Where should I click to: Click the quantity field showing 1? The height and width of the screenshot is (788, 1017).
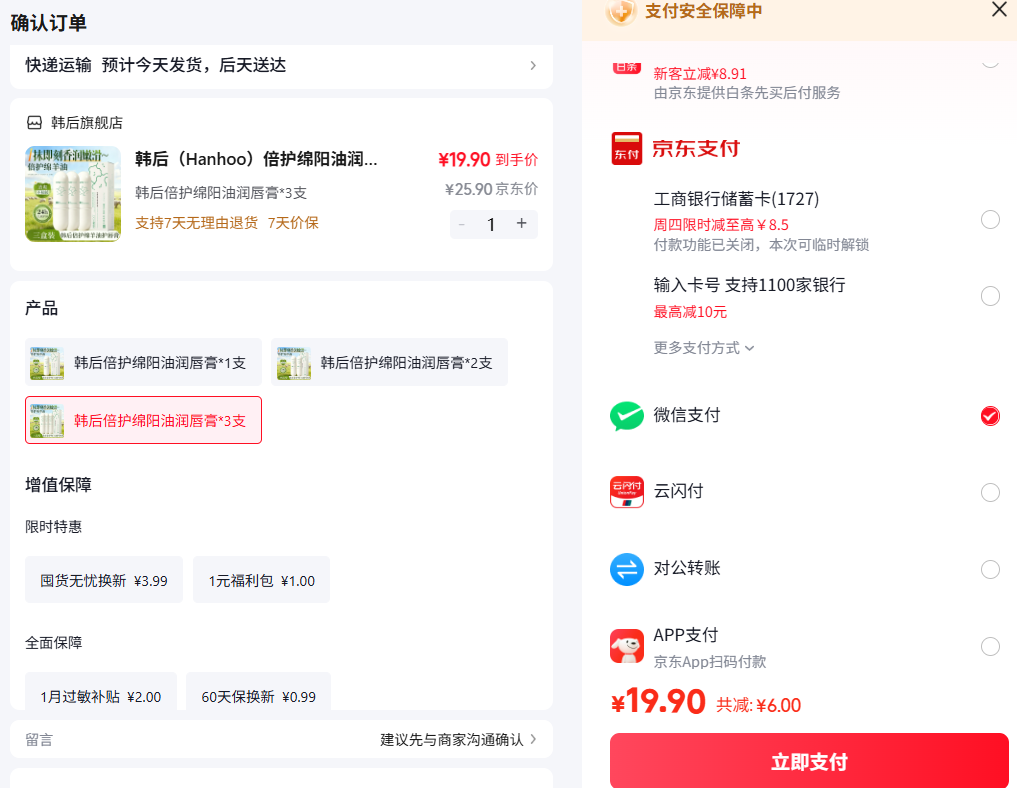tap(492, 224)
